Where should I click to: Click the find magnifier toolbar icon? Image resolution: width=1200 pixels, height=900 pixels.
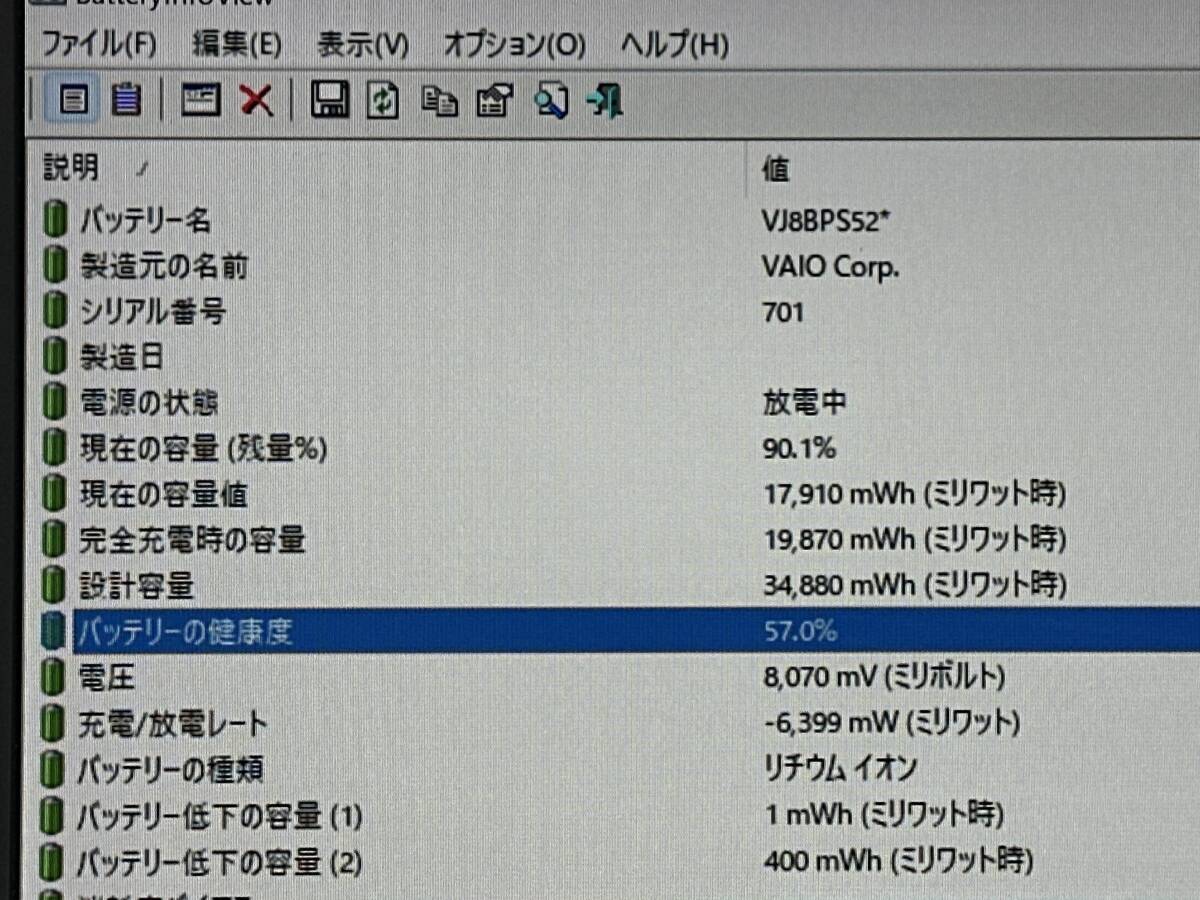coord(550,100)
